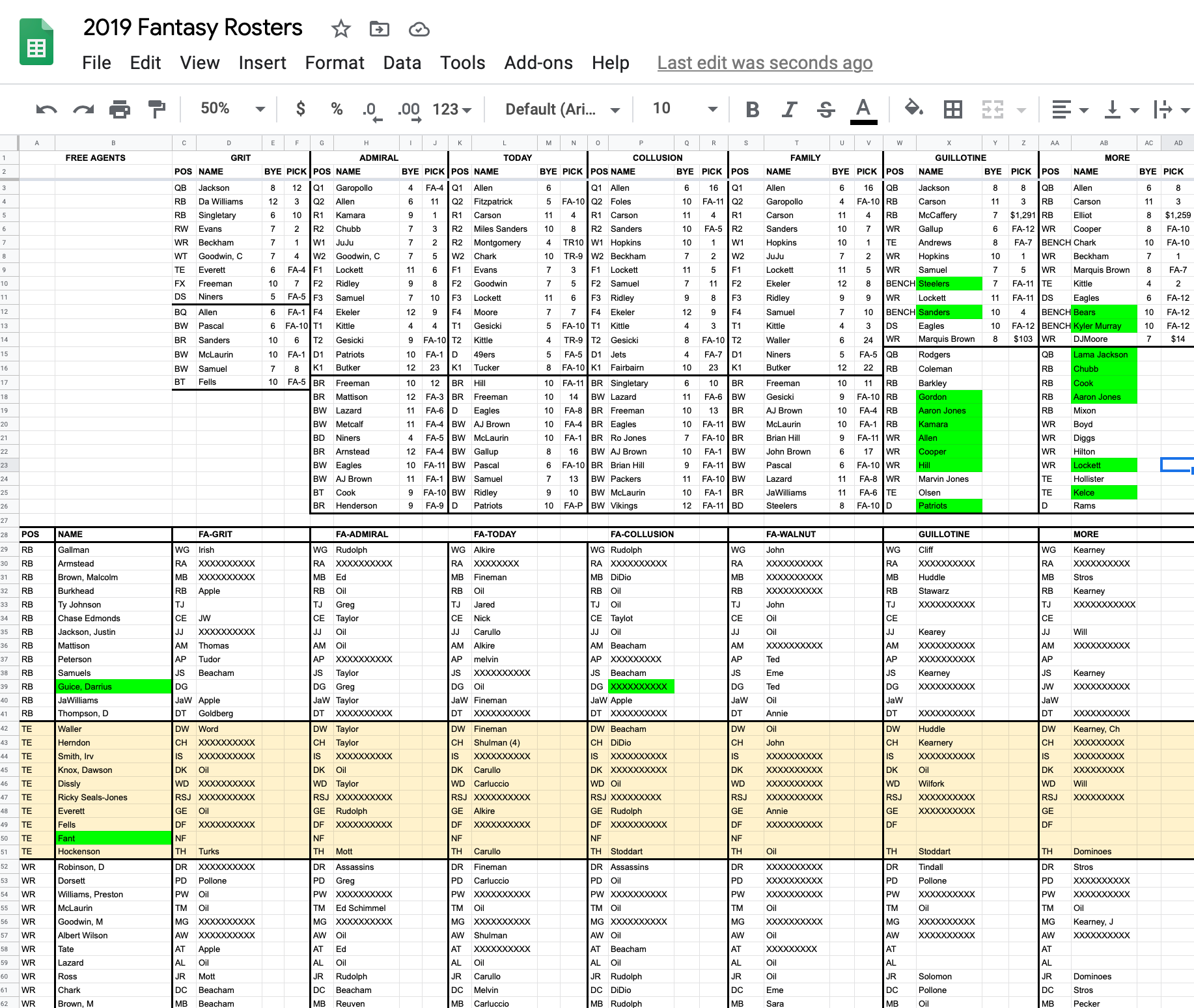
Task: Open the View menu
Action: click(199, 63)
